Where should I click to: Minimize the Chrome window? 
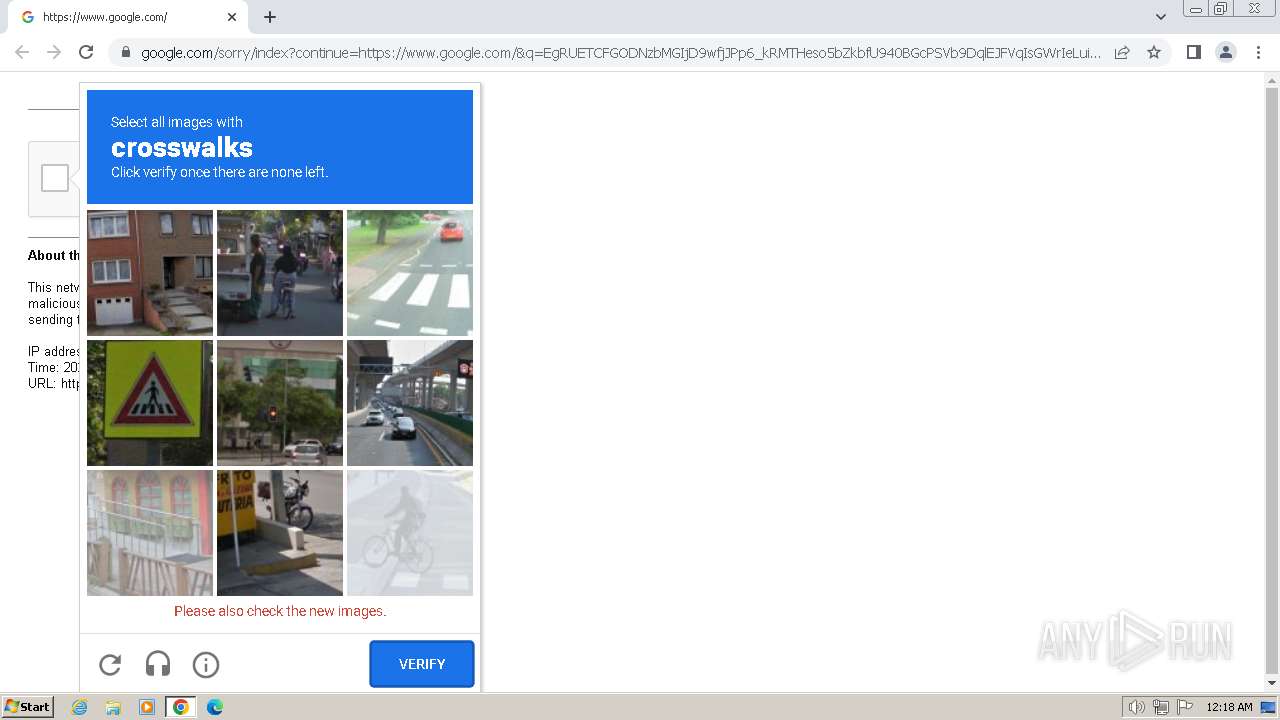click(x=1195, y=9)
